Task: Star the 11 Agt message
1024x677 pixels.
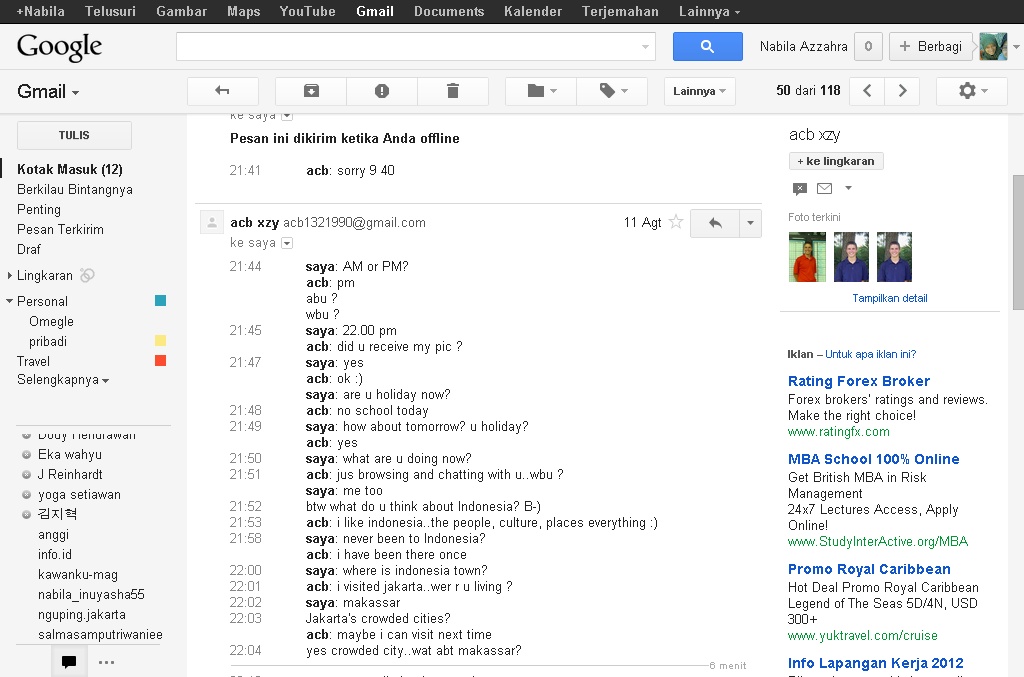Action: [676, 222]
